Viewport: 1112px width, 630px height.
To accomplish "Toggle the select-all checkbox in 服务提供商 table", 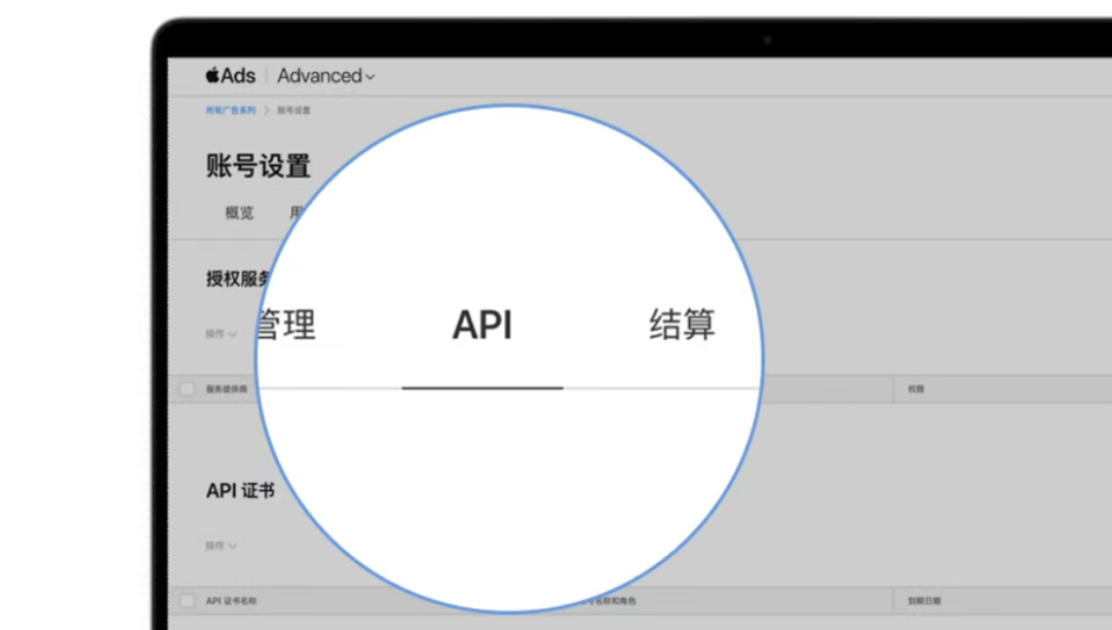I will pos(187,389).
